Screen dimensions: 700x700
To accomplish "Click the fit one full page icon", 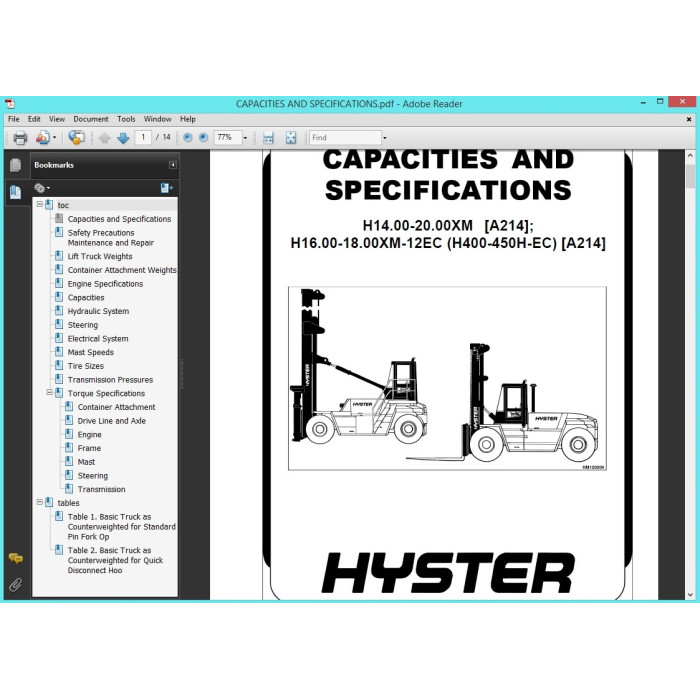I will pos(291,138).
